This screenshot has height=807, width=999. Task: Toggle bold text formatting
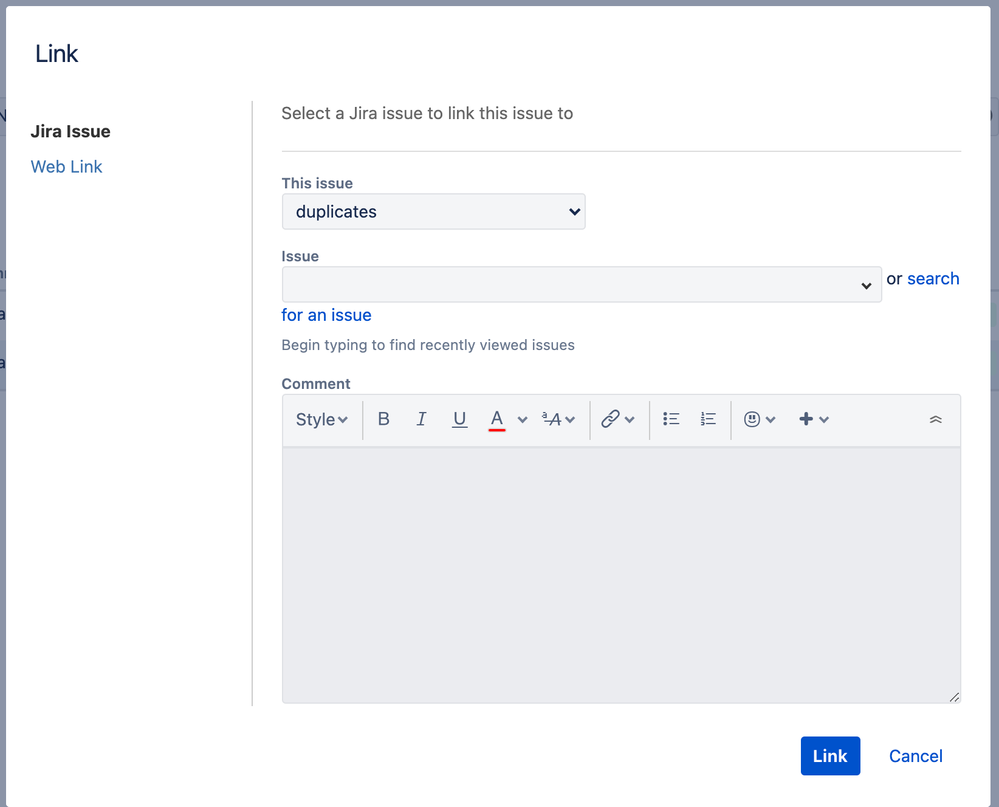coord(383,420)
